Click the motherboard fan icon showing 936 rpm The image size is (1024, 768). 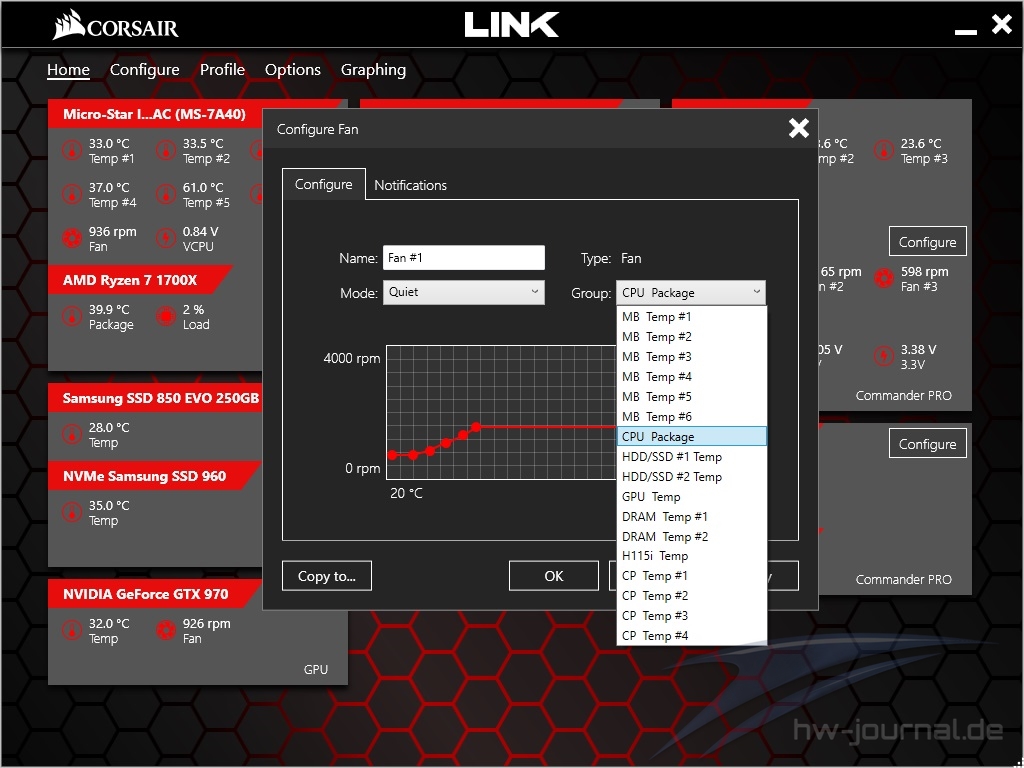tap(71, 238)
